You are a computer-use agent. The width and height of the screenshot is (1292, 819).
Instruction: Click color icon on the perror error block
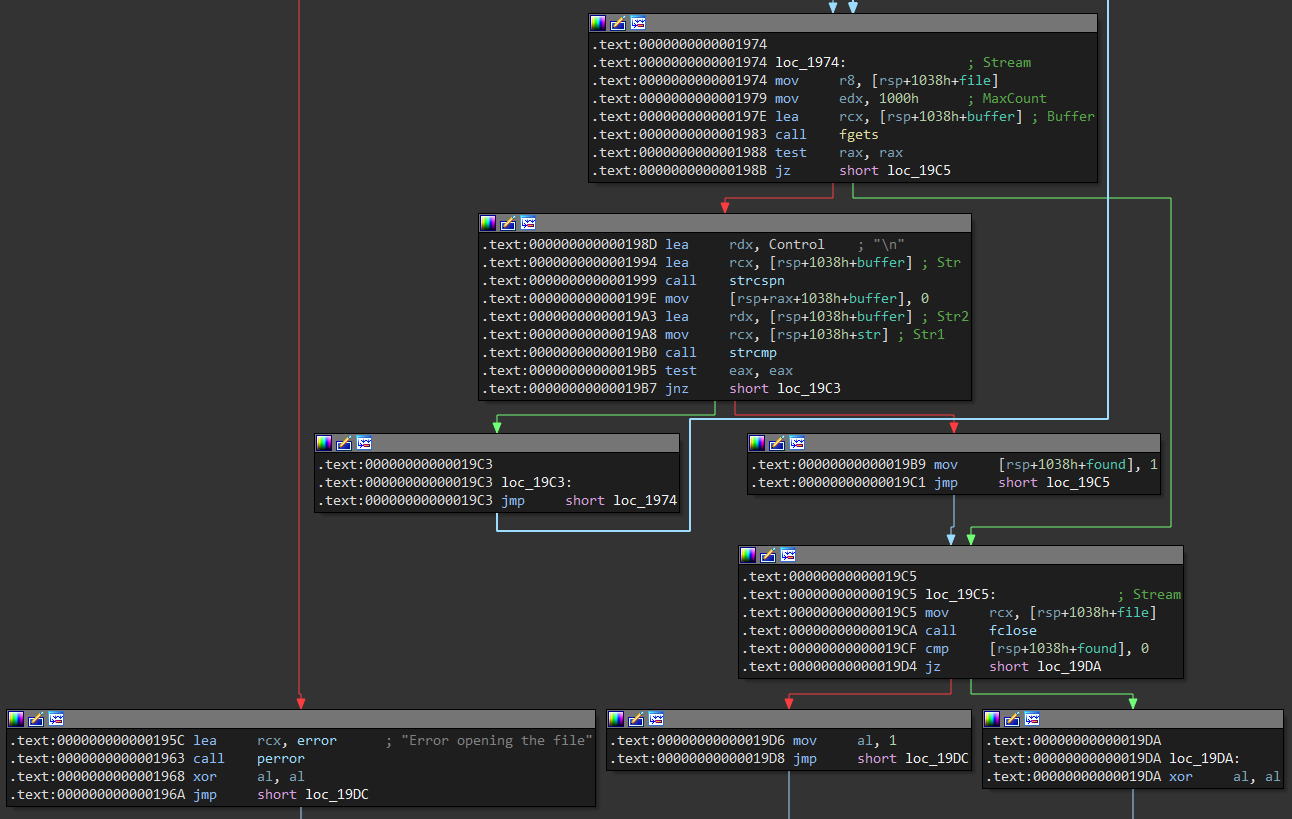(x=16, y=718)
